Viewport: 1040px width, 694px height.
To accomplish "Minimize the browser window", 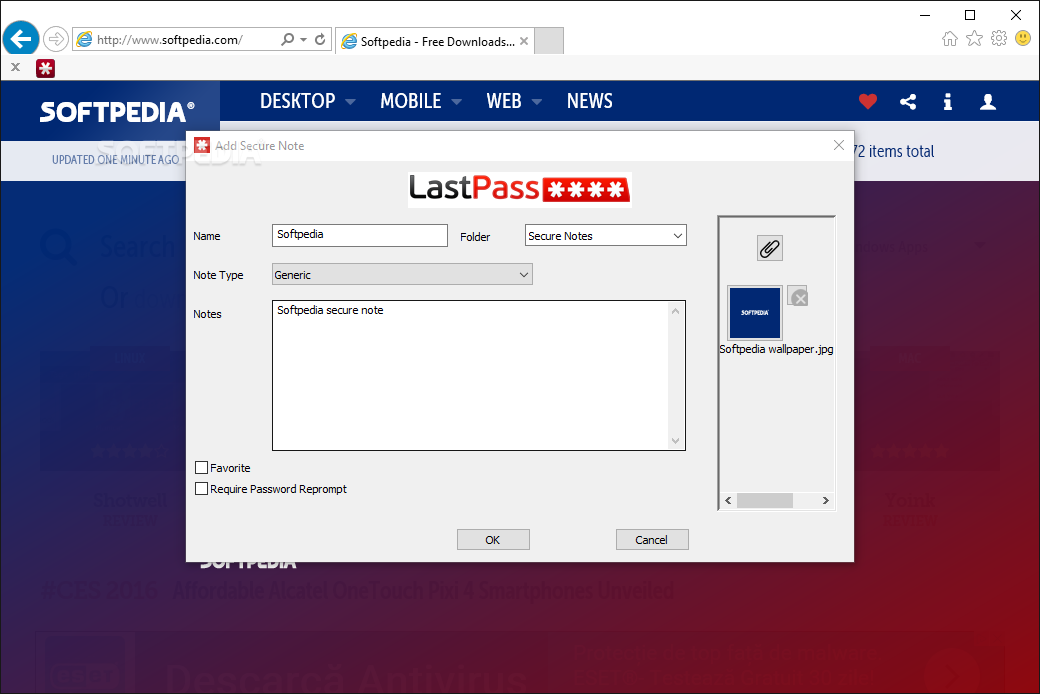I will pyautogui.click(x=925, y=15).
